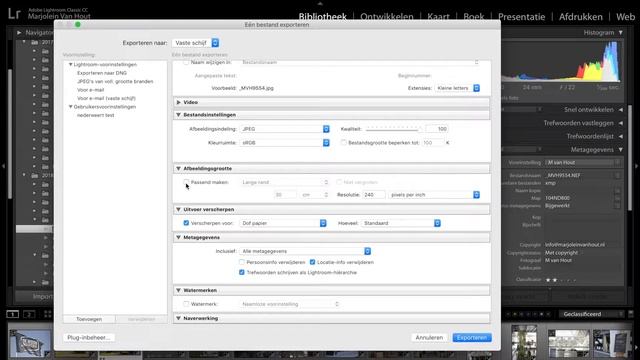The width and height of the screenshot is (640, 360).
Task: Expand the Navigator panel triangle
Action: tap(19, 33)
